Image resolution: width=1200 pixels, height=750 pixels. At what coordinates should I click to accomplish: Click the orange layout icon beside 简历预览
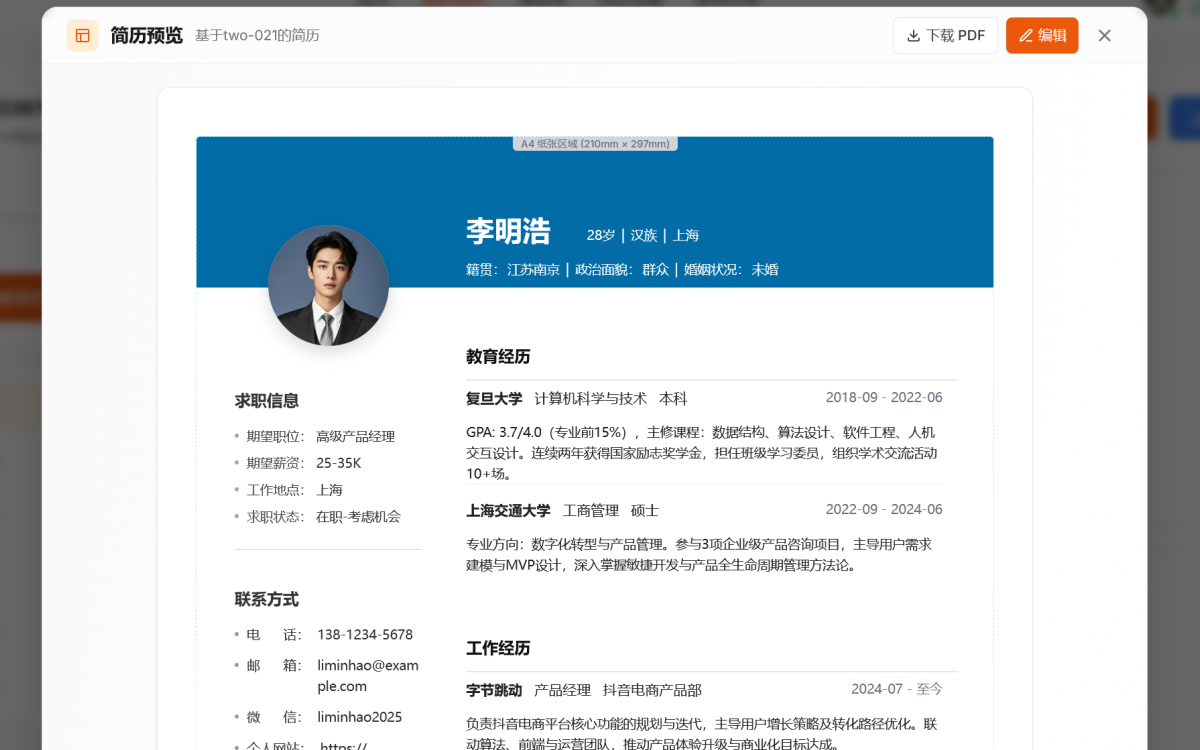coord(82,36)
